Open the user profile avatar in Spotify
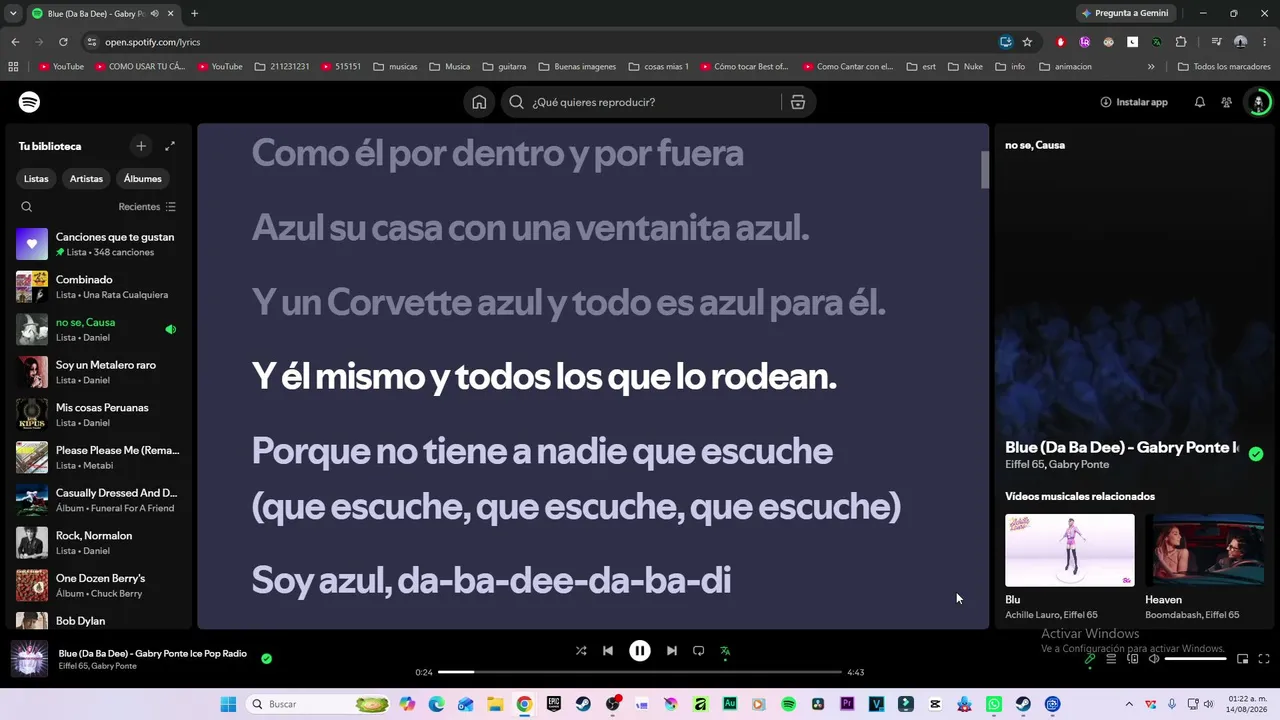Screen dimensions: 1280x720 point(1259,102)
